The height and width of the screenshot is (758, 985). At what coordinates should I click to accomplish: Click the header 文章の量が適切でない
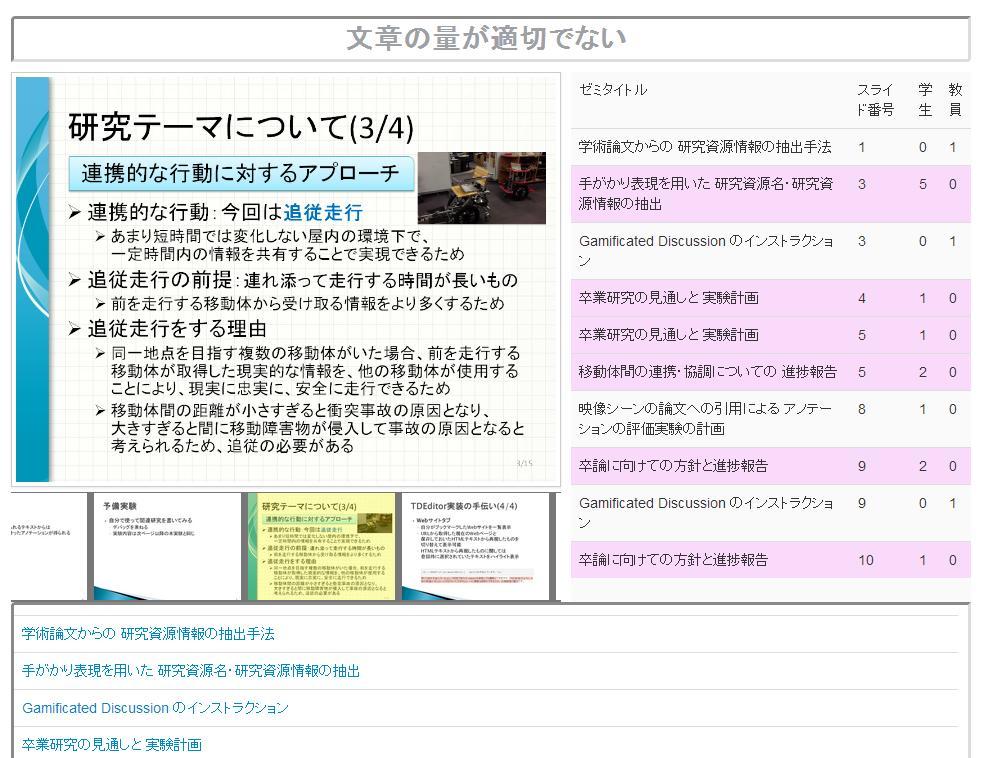point(486,38)
